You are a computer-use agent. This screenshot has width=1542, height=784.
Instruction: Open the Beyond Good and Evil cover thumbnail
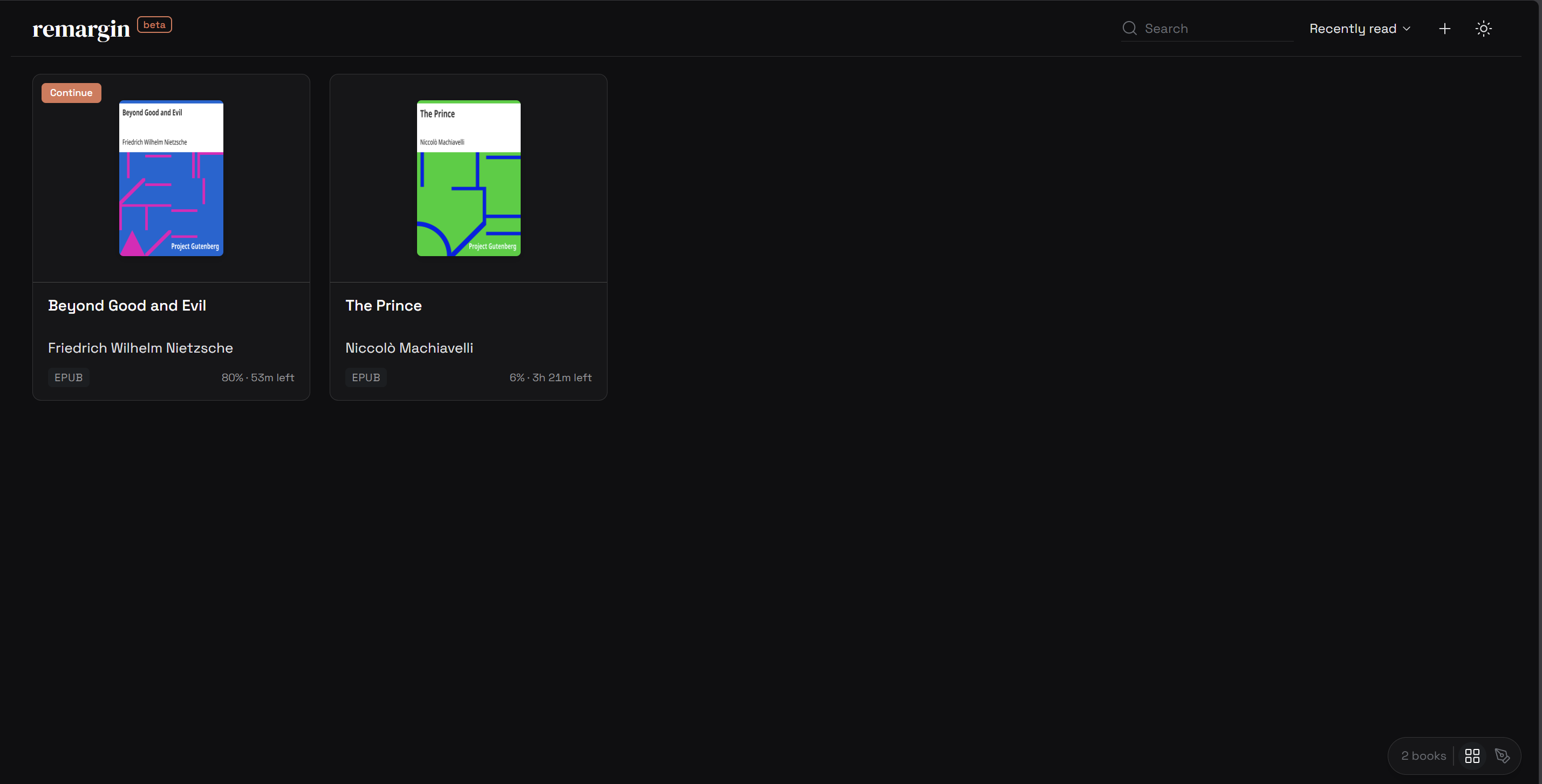pyautogui.click(x=171, y=178)
